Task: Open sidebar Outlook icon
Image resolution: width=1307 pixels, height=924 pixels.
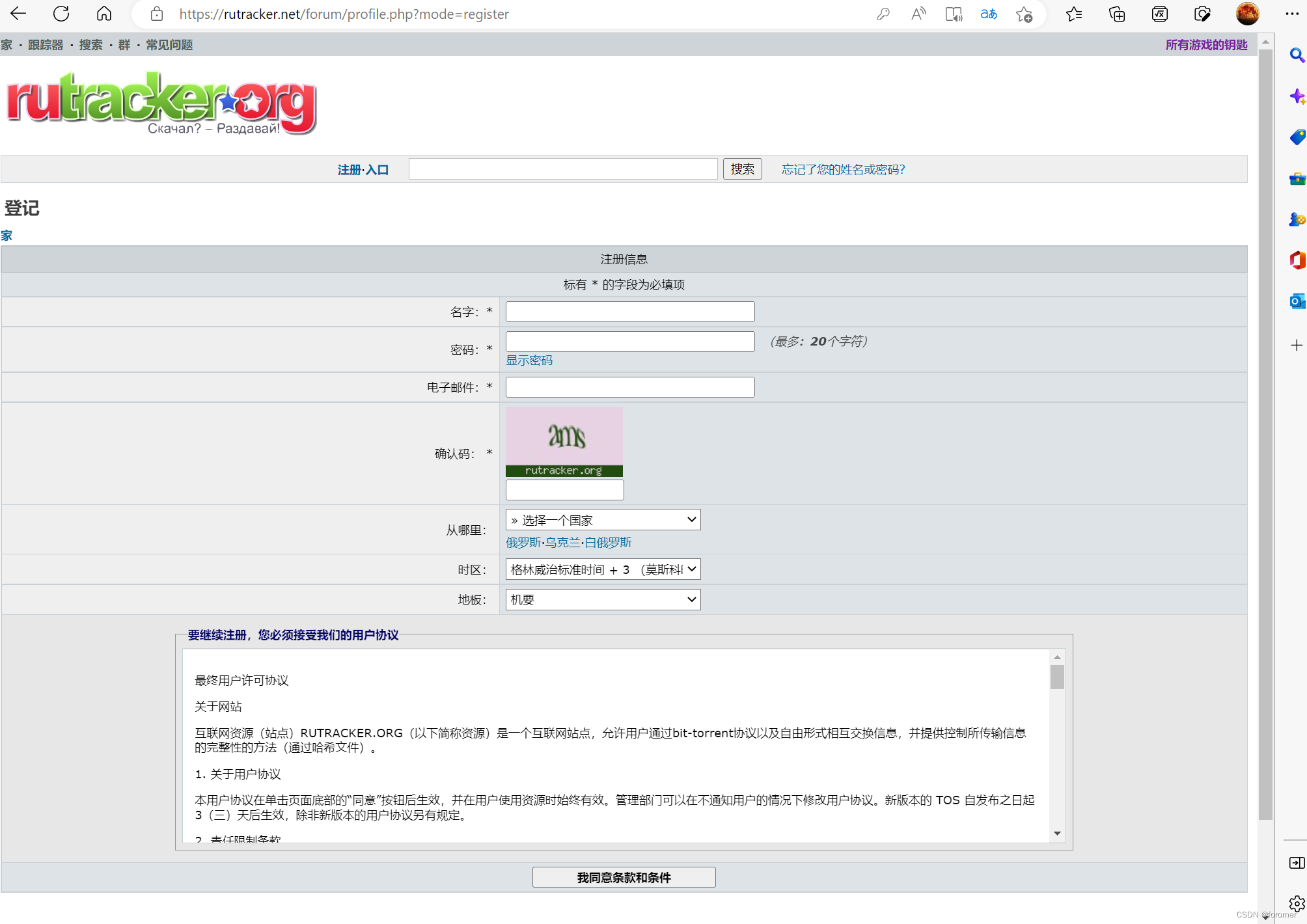Action: pos(1297,301)
